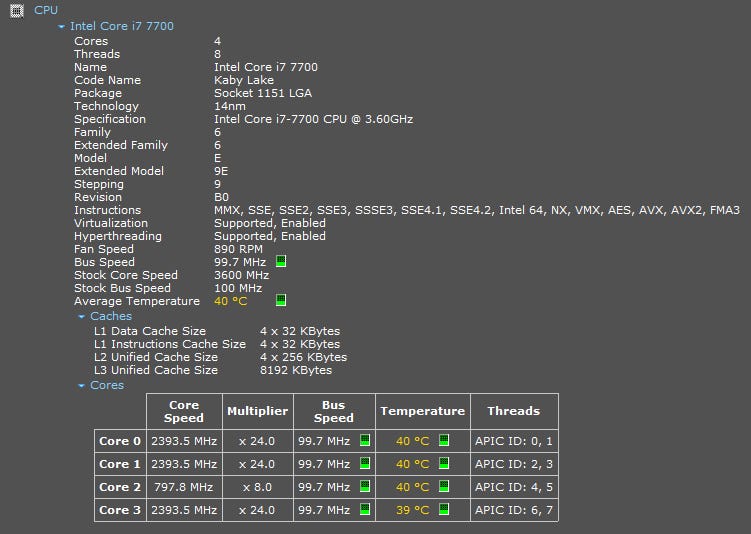Collapse the Cores section arrow
This screenshot has height=534, width=751.
pyautogui.click(x=81, y=386)
